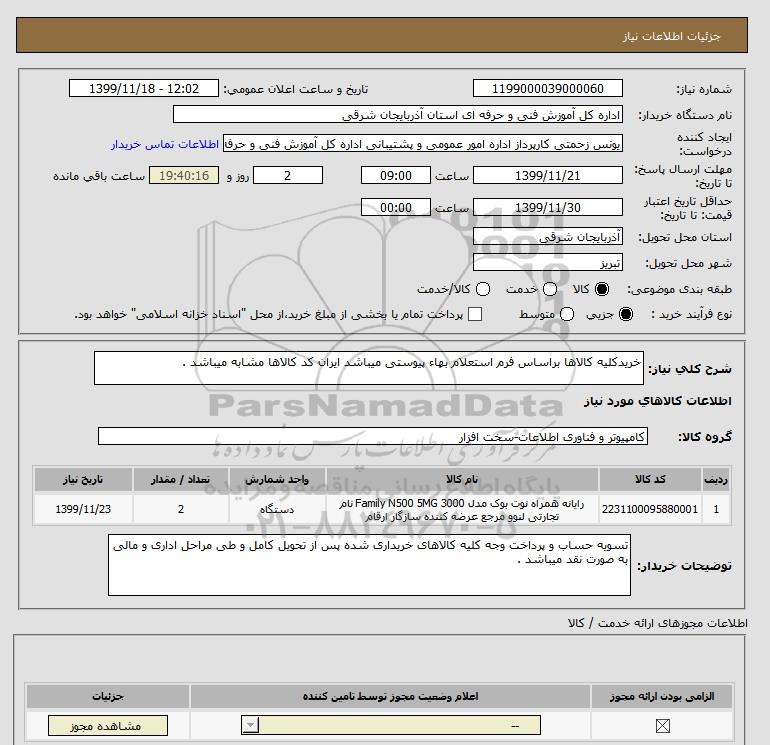Click the goods group field کامپیوتر و فناوری
770x745 pixels.
pyautogui.click(x=373, y=436)
